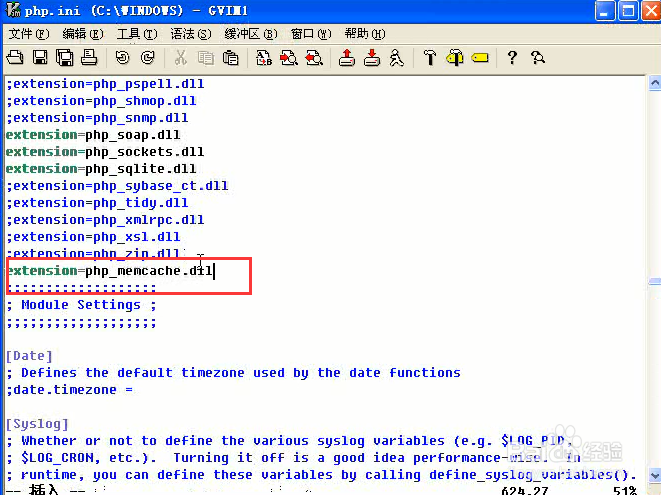Click the Find Next icon
Image resolution: width=661 pixels, height=495 pixels.
pyautogui.click(x=289, y=57)
